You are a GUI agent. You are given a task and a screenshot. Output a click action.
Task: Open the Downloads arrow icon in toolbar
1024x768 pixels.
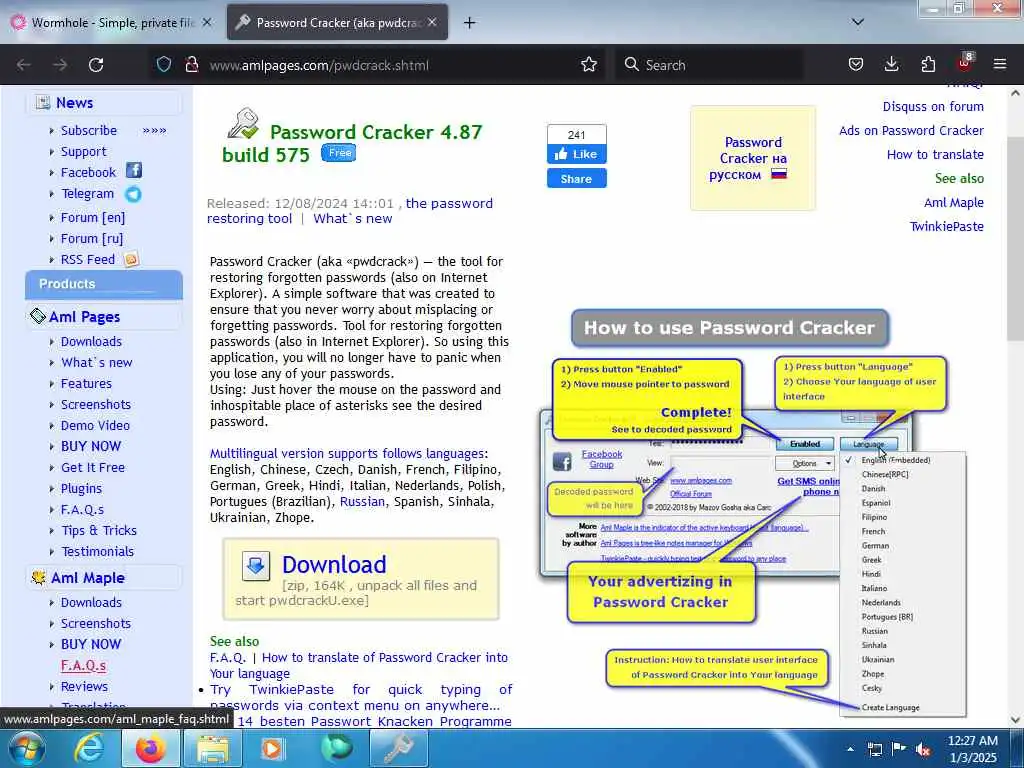pyautogui.click(x=891, y=64)
